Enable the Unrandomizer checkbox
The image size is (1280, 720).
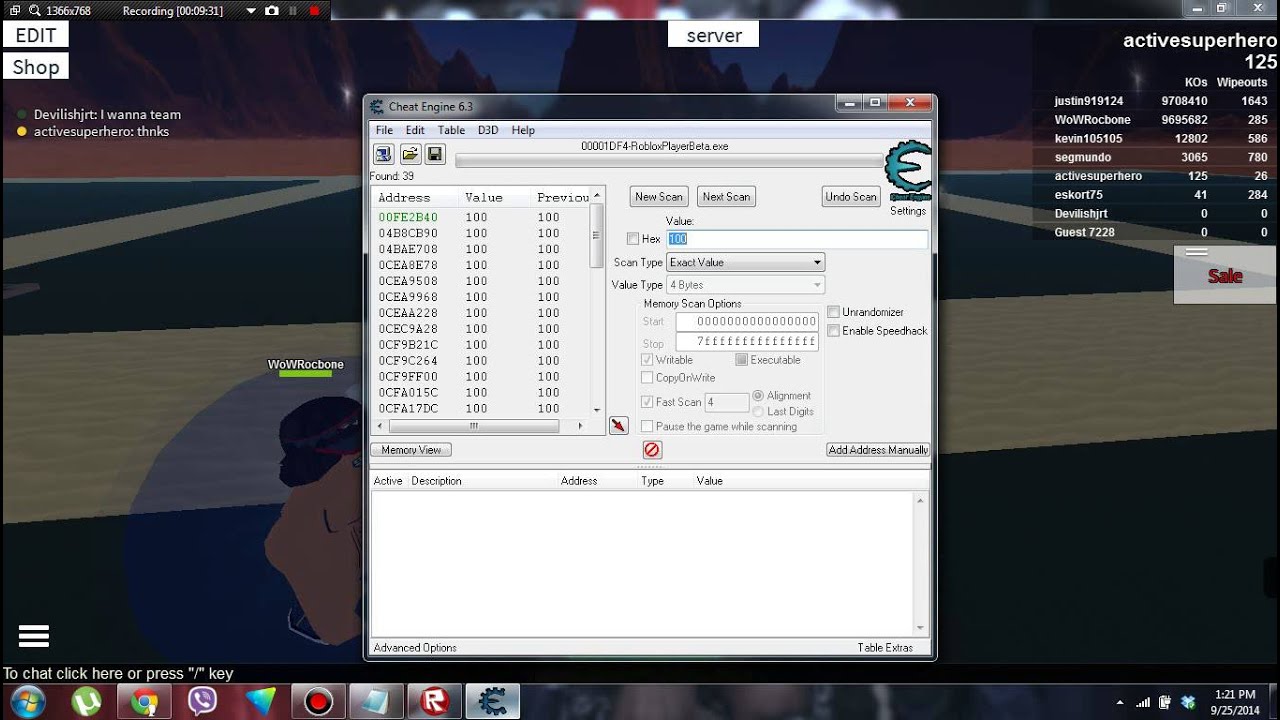coord(833,312)
